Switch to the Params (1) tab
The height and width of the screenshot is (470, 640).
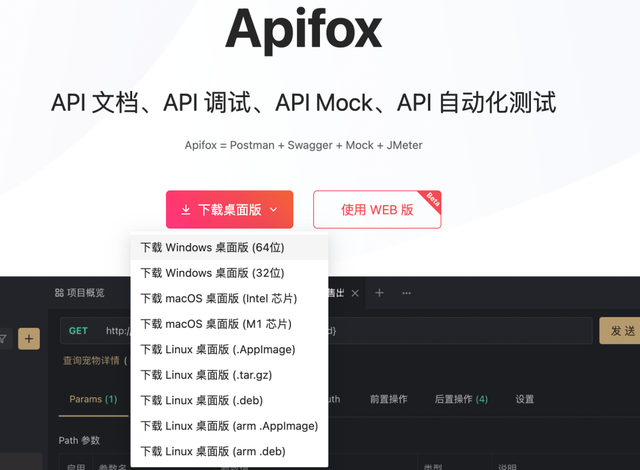coord(93,399)
